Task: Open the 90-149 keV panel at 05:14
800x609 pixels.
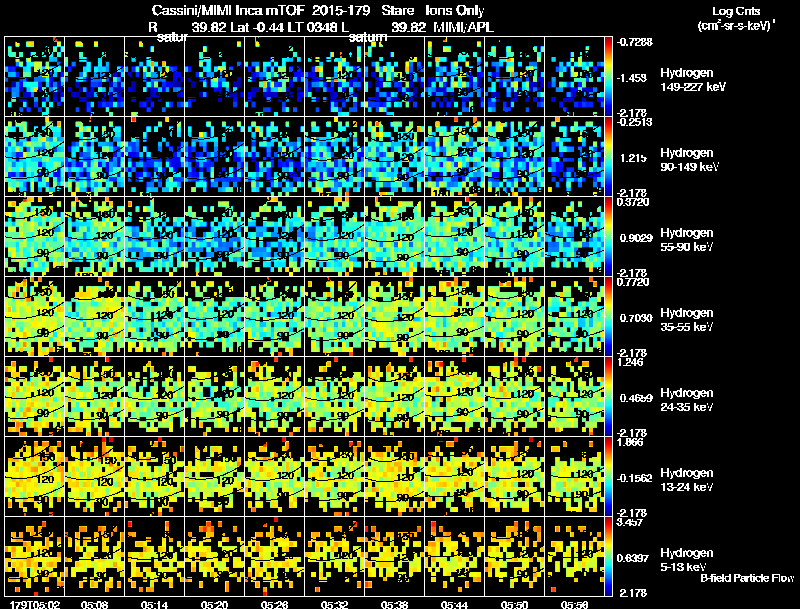Action: pos(155,157)
